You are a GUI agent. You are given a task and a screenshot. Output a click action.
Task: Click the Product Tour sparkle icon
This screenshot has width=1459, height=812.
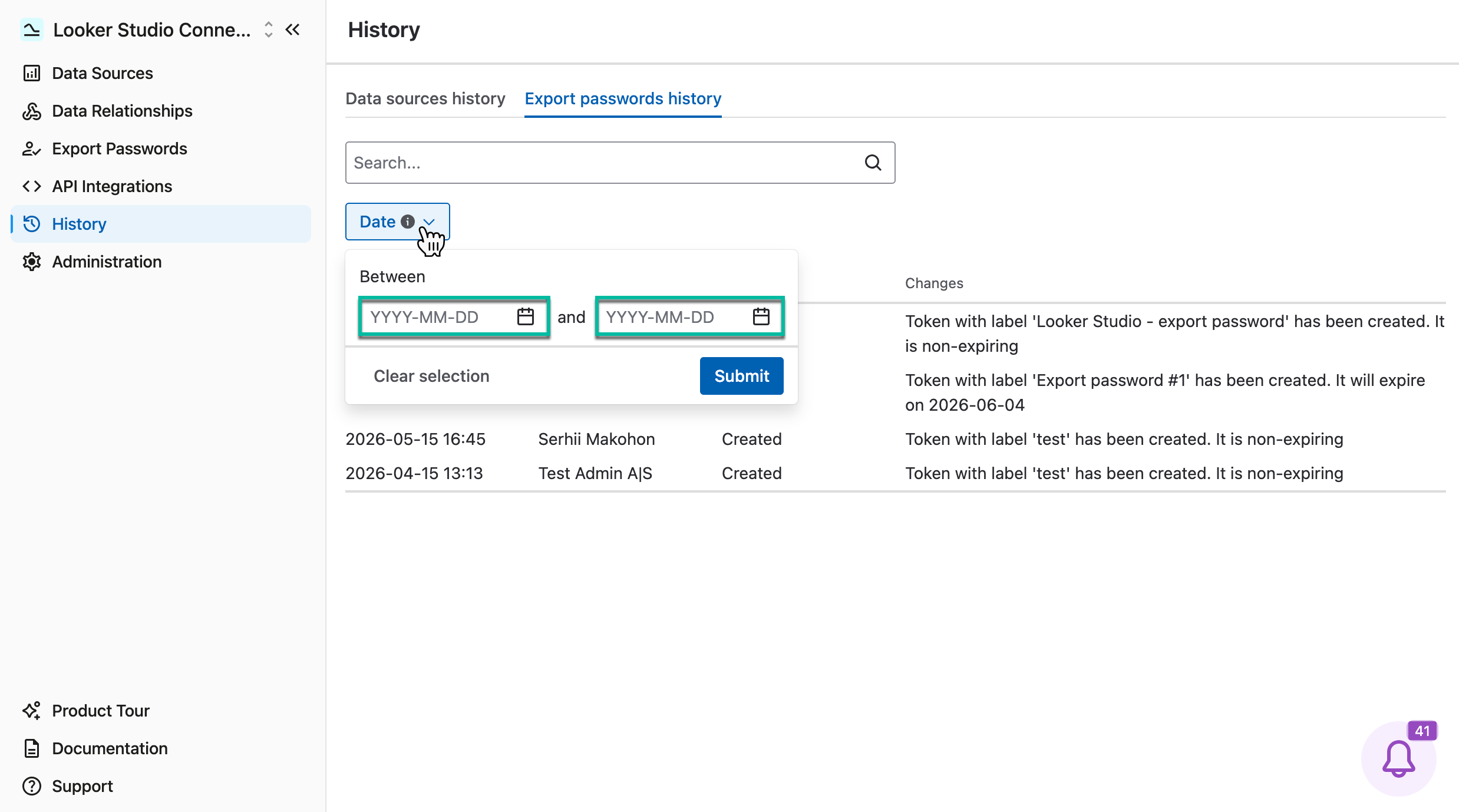click(32, 711)
